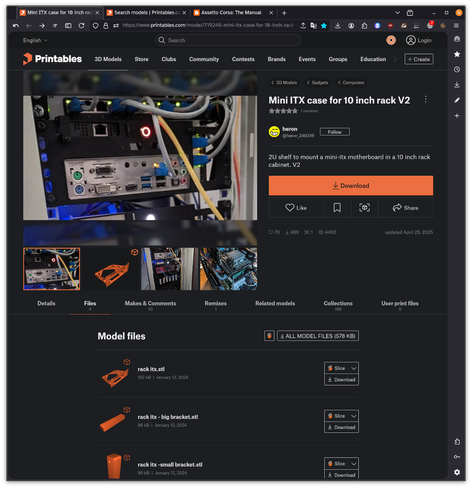This screenshot has height=488, width=472.
Task: Open the English language dropdown
Action: 35,40
